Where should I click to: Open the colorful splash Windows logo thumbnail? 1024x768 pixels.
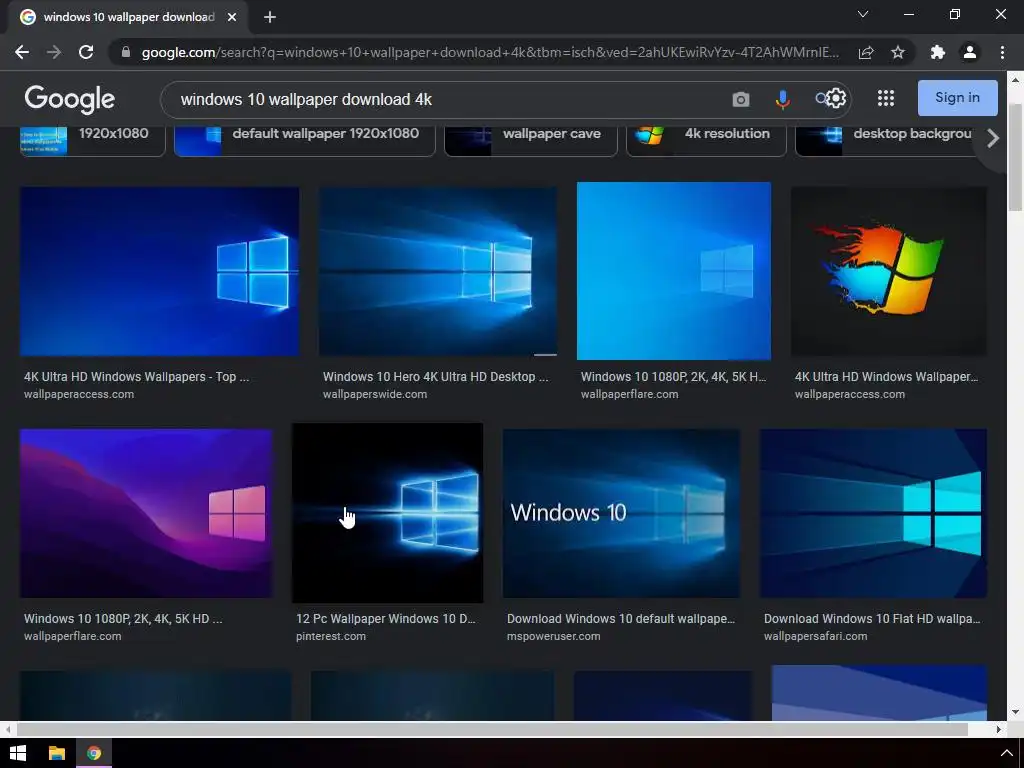click(889, 271)
